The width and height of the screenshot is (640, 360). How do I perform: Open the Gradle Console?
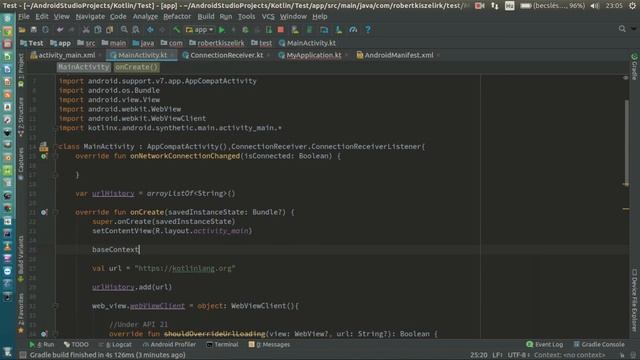599,344
